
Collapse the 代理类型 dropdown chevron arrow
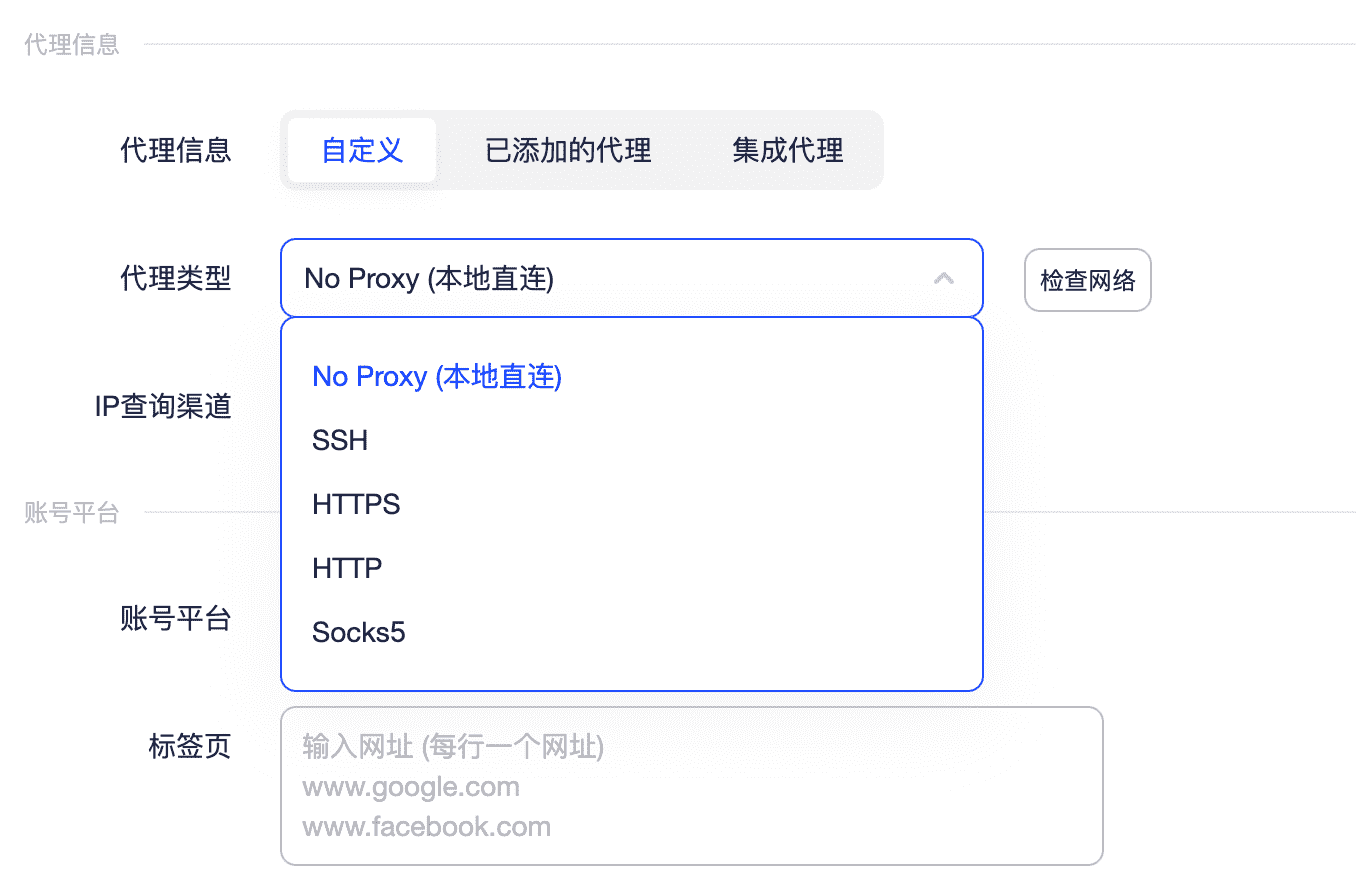pos(943,278)
